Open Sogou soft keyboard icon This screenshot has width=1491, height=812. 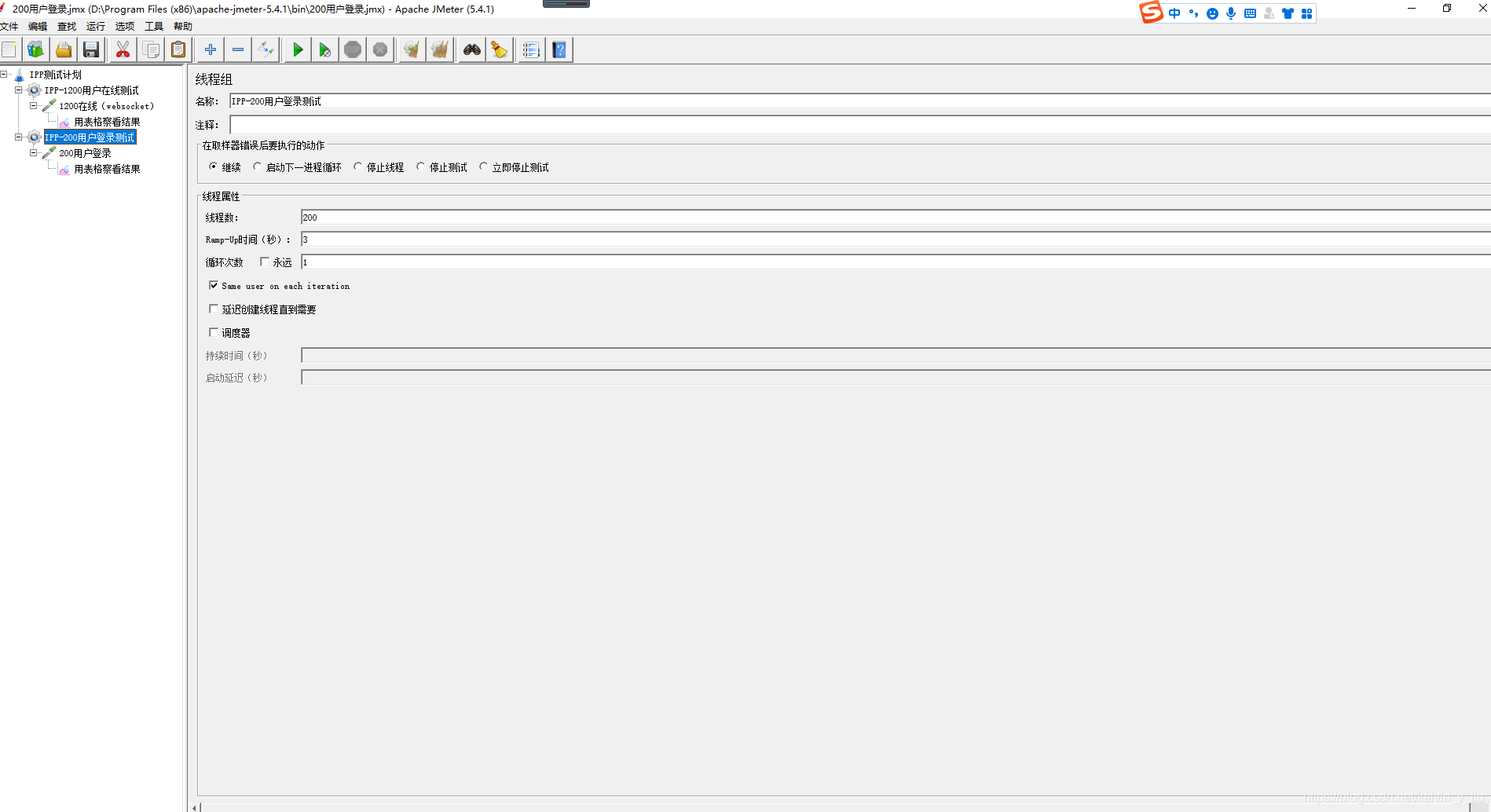click(x=1250, y=13)
